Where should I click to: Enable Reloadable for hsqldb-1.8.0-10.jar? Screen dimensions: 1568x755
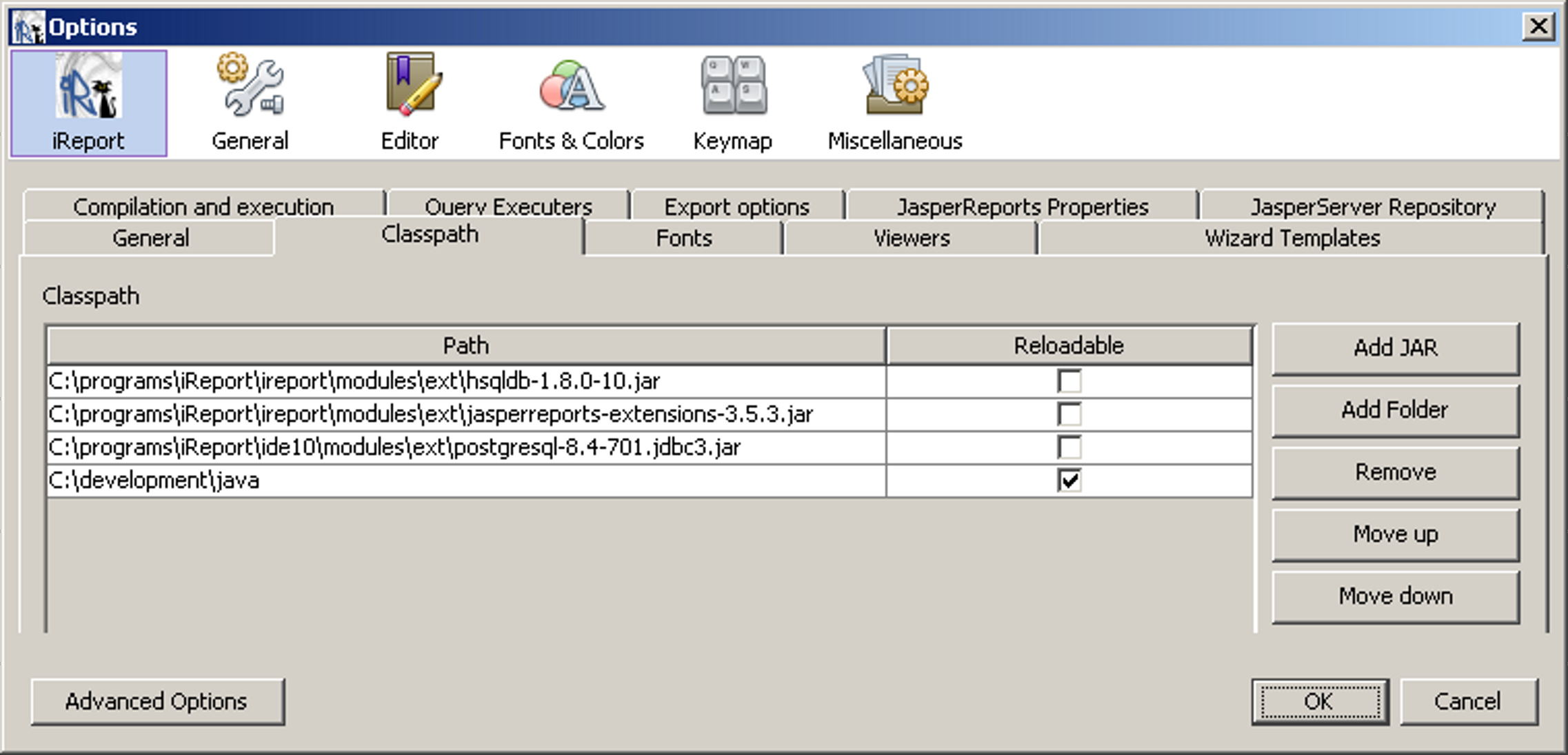1069,381
